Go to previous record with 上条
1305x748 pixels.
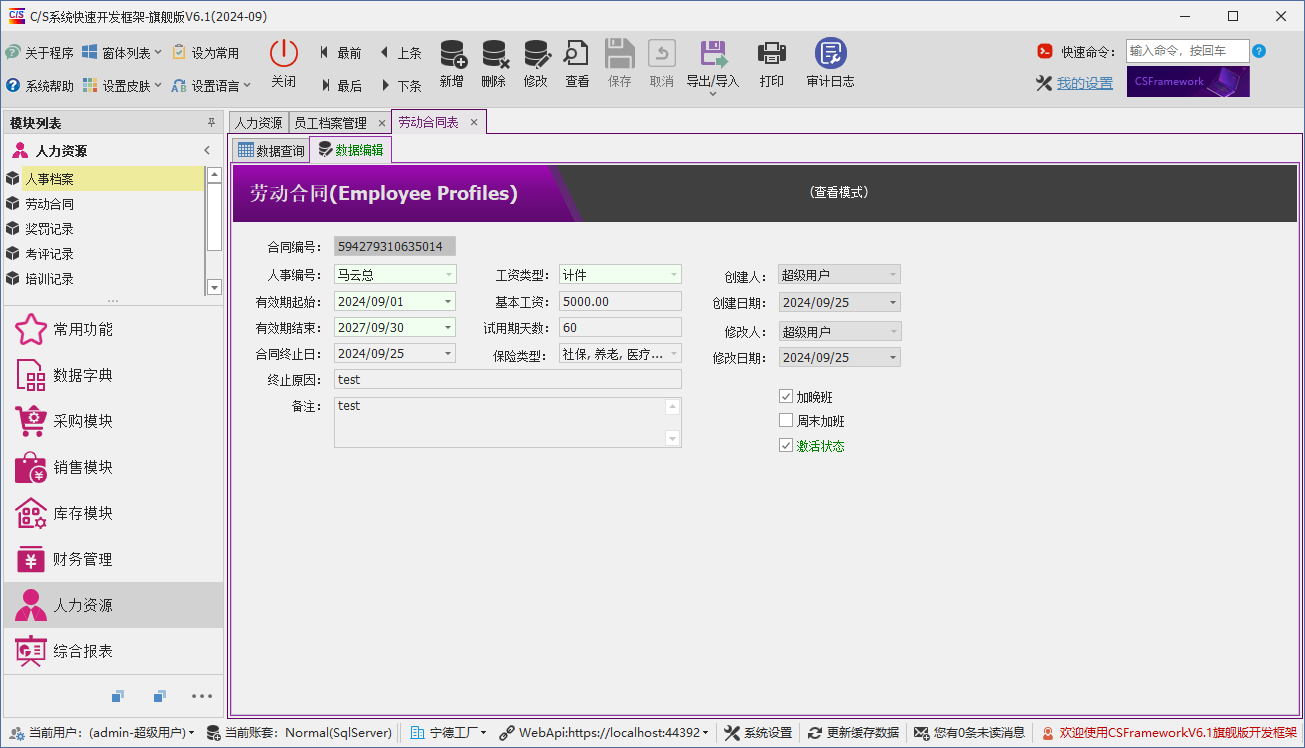tap(400, 53)
